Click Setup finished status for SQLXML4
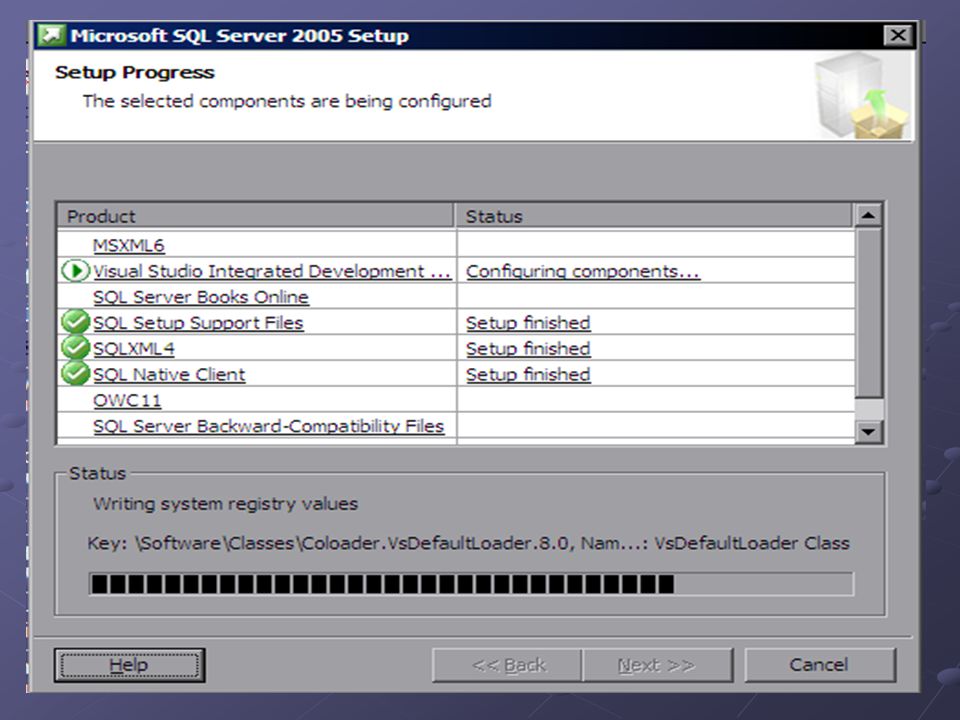The image size is (960, 720). pyautogui.click(x=528, y=348)
